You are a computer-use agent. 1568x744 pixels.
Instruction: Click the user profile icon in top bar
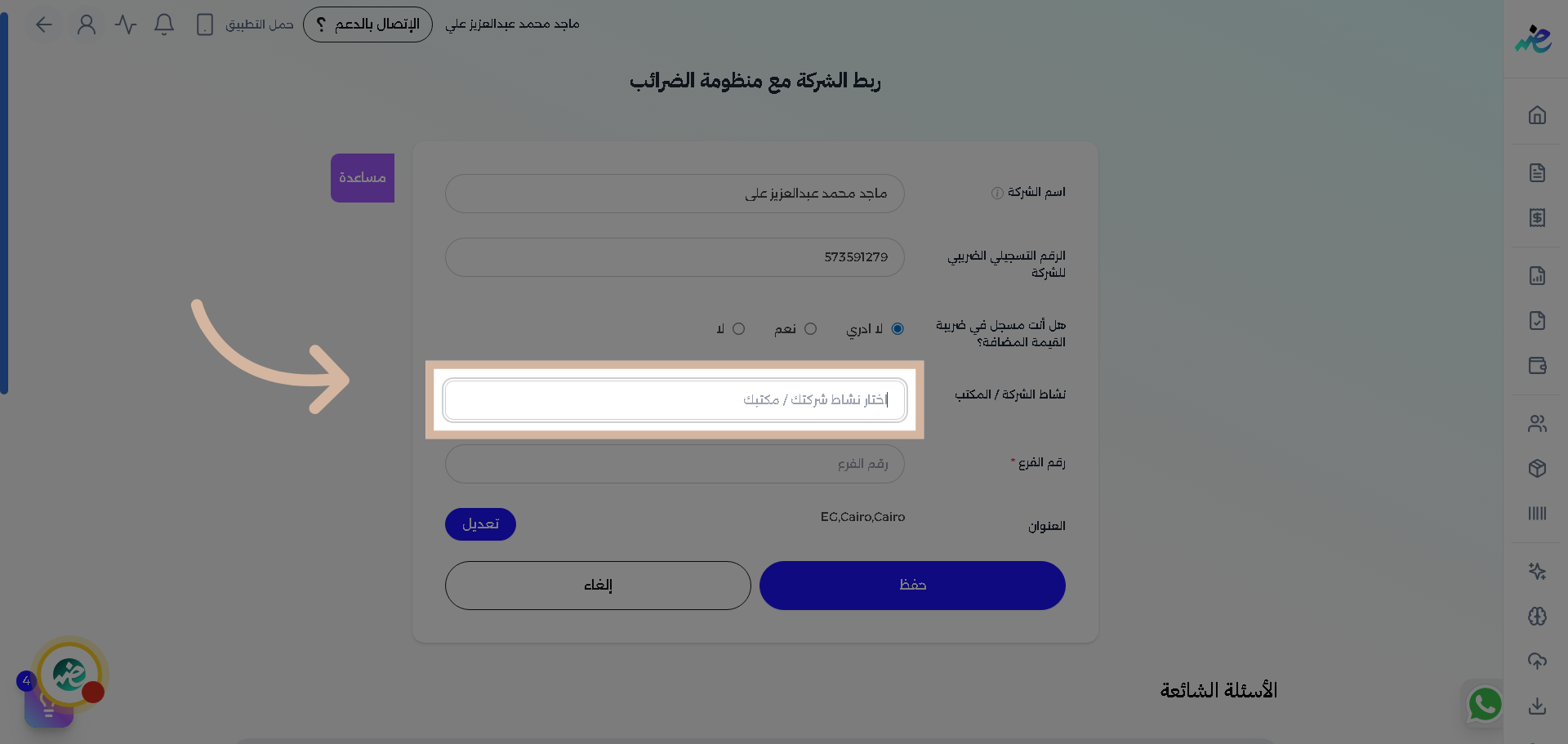pos(87,25)
